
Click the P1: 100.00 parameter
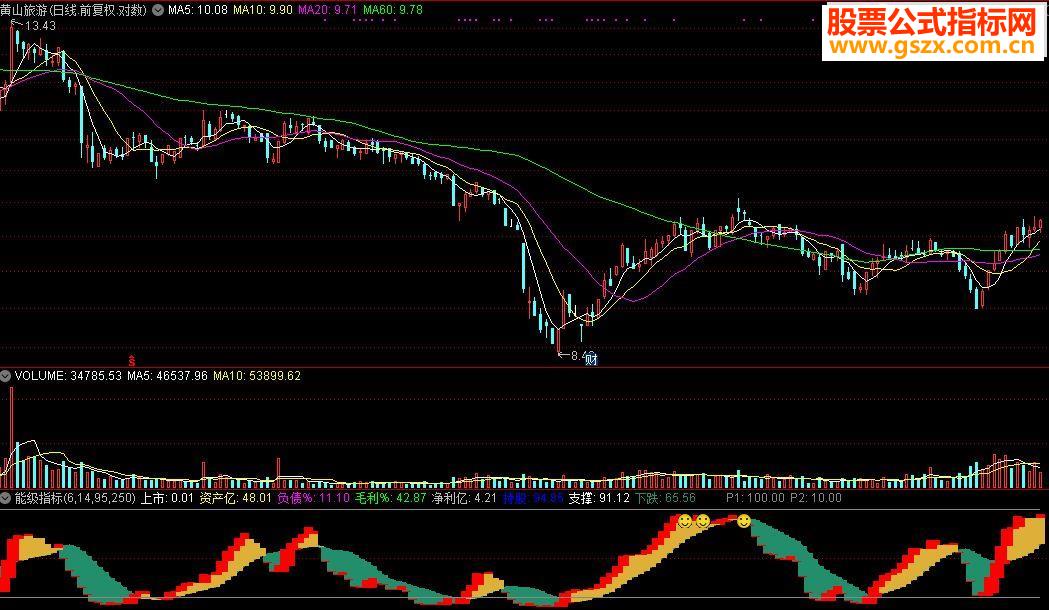click(x=755, y=498)
